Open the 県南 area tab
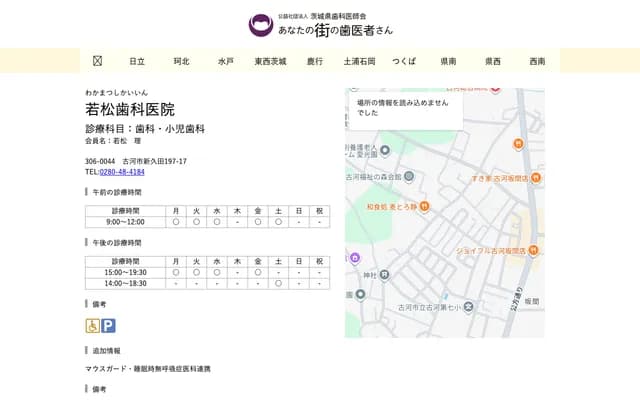The image size is (640, 400). 448,61
